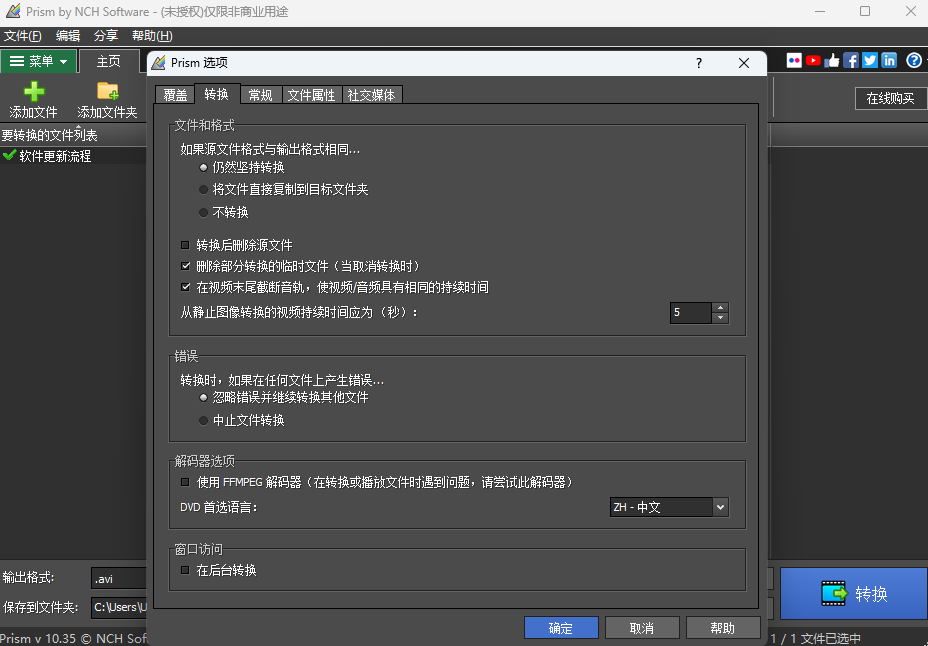
Task: Click the Add Folder icon in toolbar
Action: coord(108,91)
